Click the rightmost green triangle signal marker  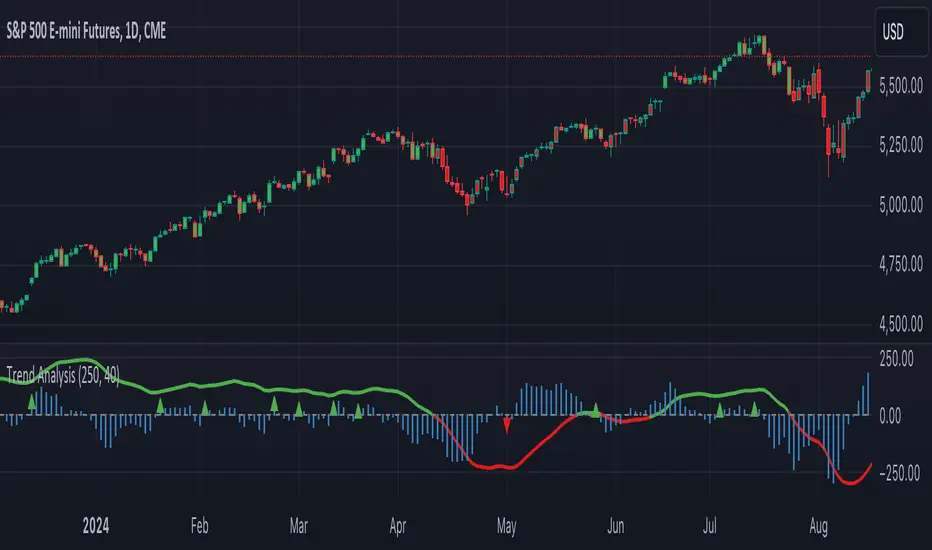pyautogui.click(x=755, y=408)
